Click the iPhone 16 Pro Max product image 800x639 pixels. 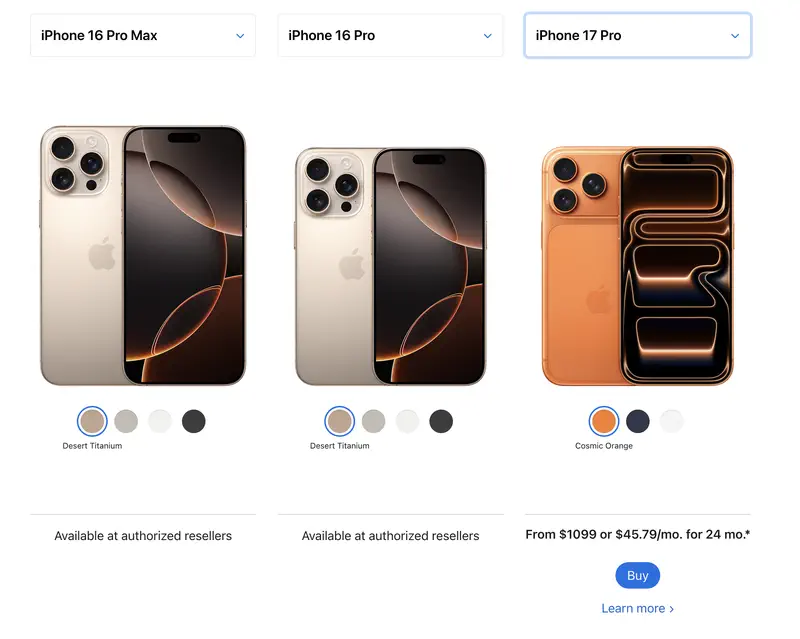tap(143, 255)
